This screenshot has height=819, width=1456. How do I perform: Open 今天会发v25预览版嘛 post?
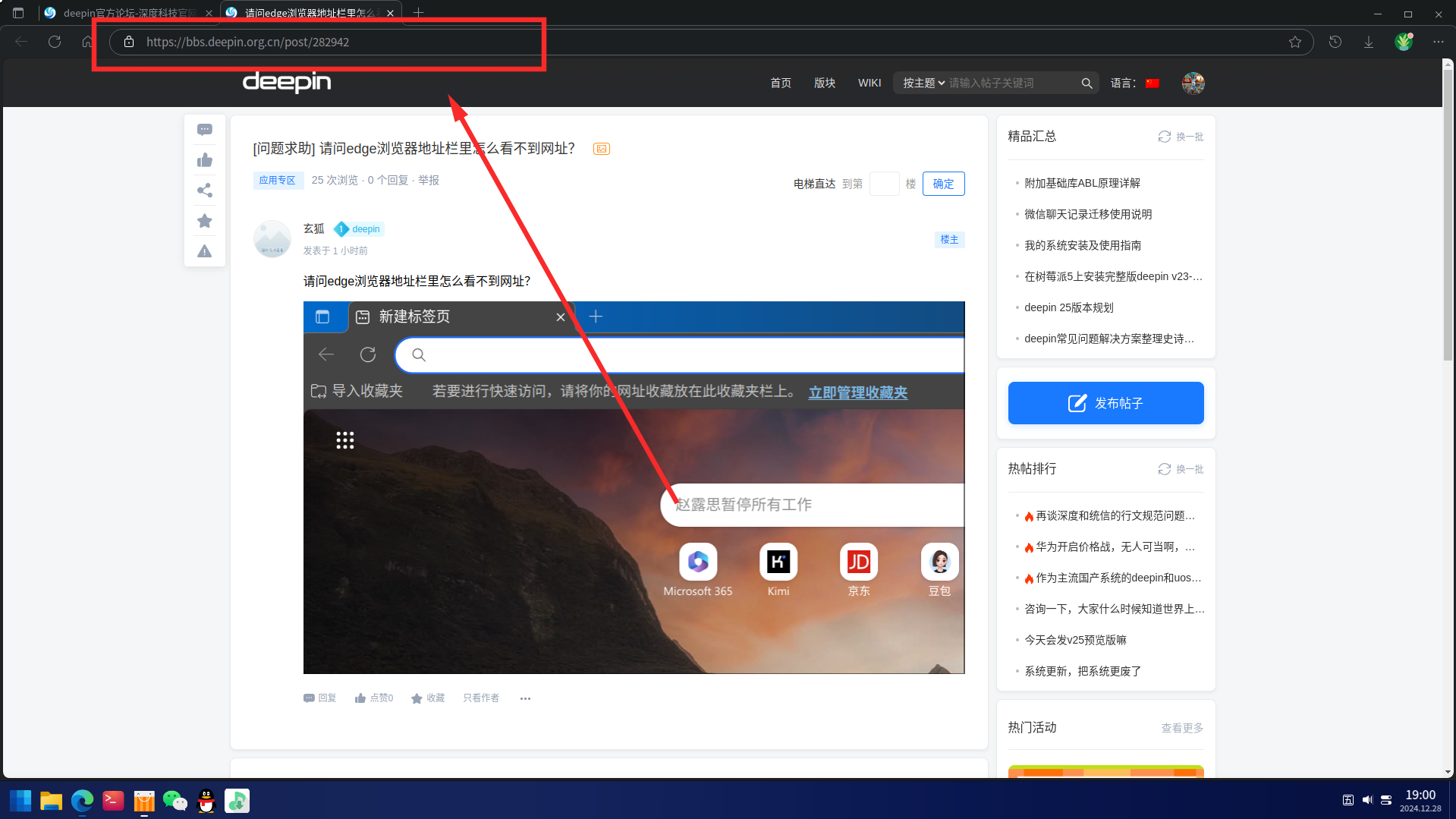[x=1075, y=641]
